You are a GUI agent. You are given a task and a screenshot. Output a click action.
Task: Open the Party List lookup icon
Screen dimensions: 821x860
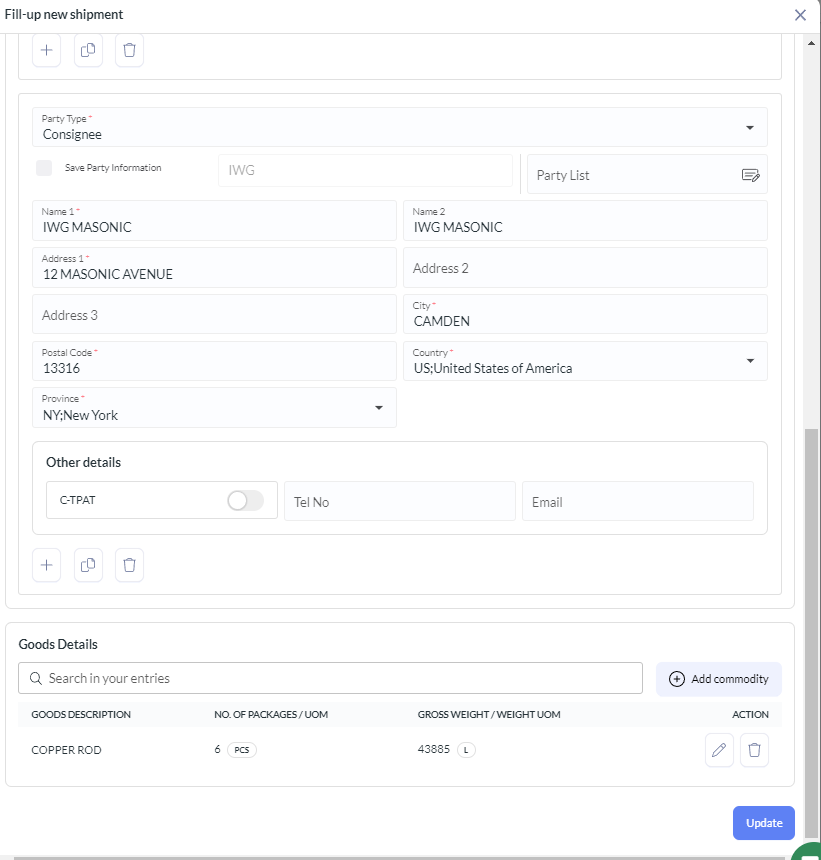click(750, 175)
